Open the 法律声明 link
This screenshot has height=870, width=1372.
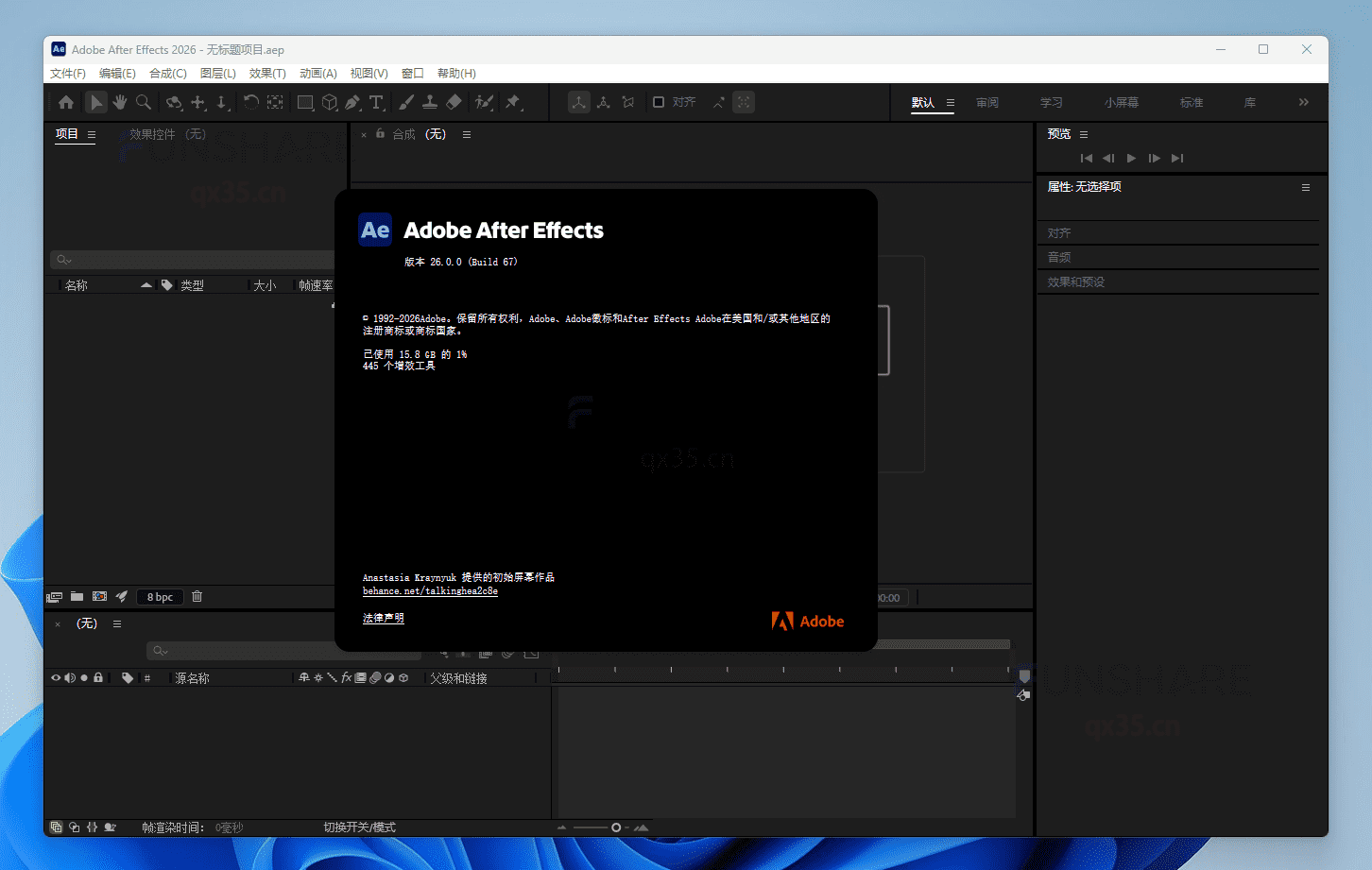(383, 618)
